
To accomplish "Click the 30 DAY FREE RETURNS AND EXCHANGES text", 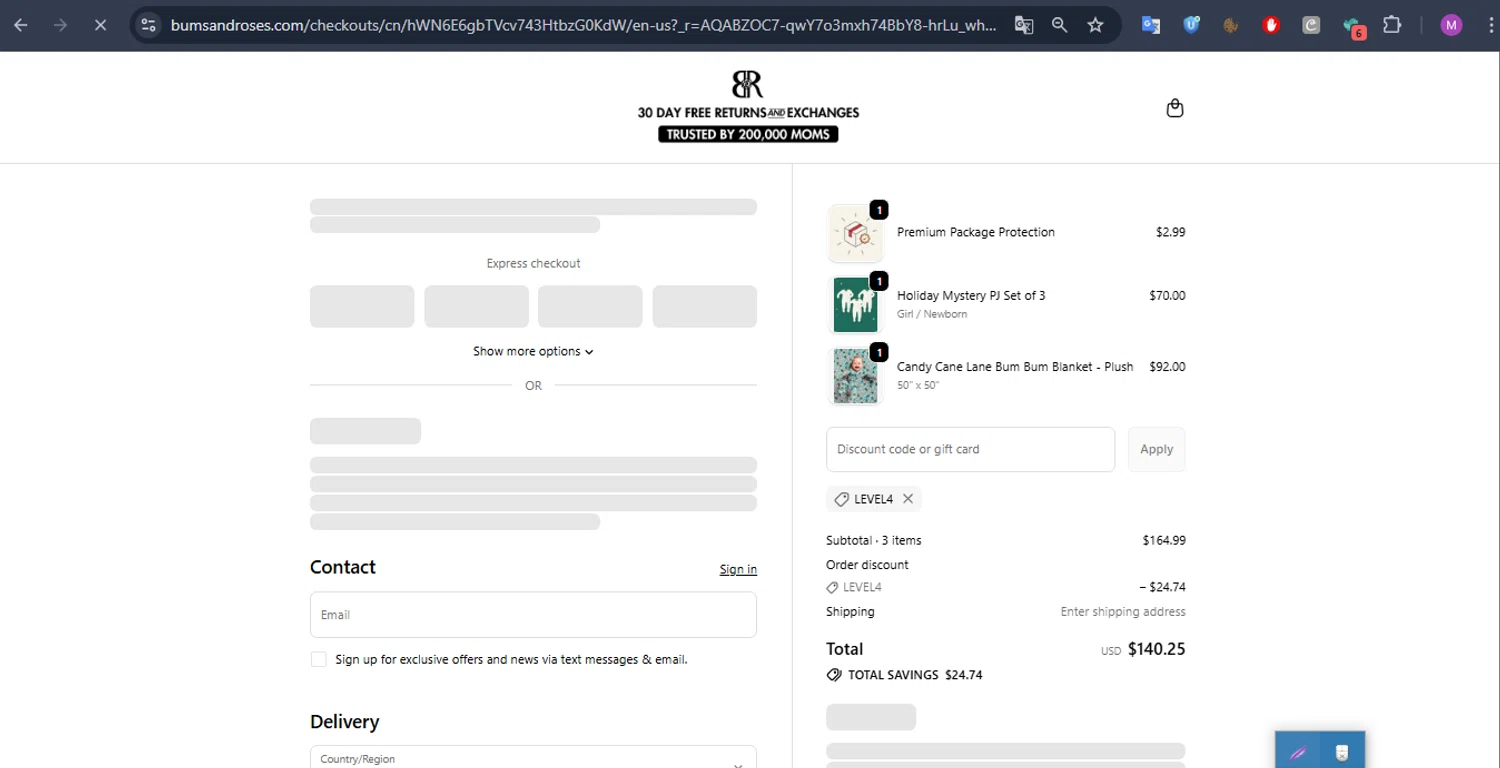I will click(748, 113).
